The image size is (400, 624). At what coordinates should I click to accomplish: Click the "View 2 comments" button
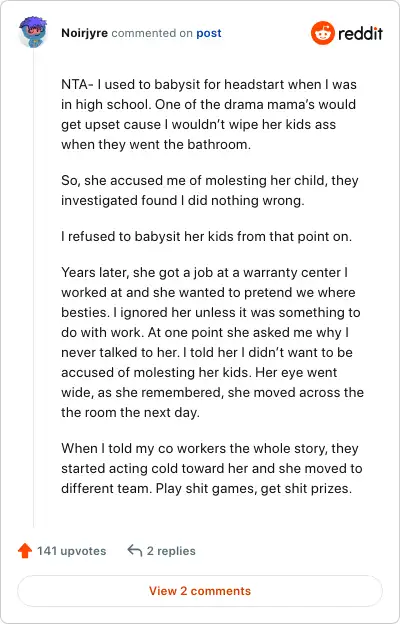pos(200,591)
